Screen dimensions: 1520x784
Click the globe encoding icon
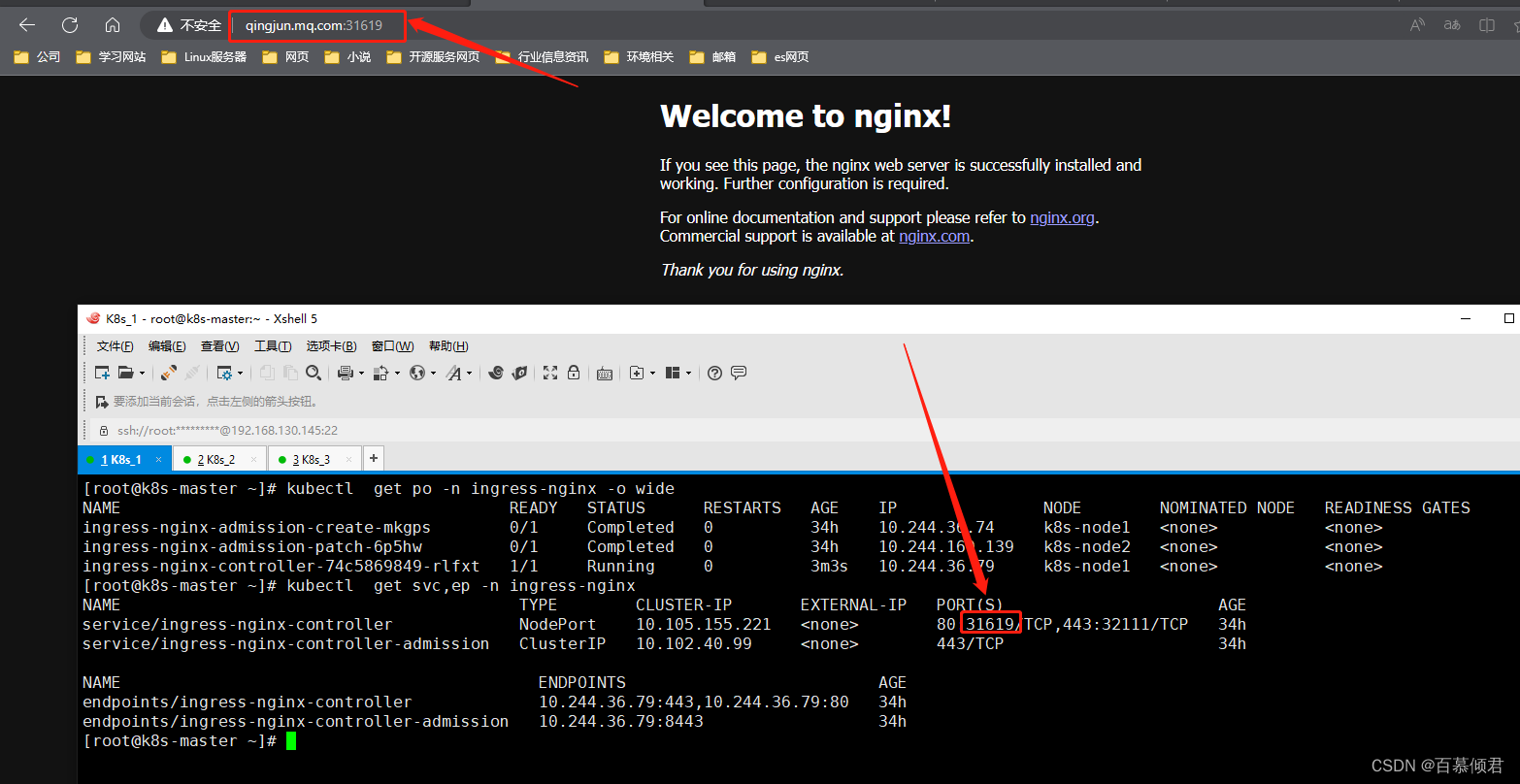pos(417,373)
